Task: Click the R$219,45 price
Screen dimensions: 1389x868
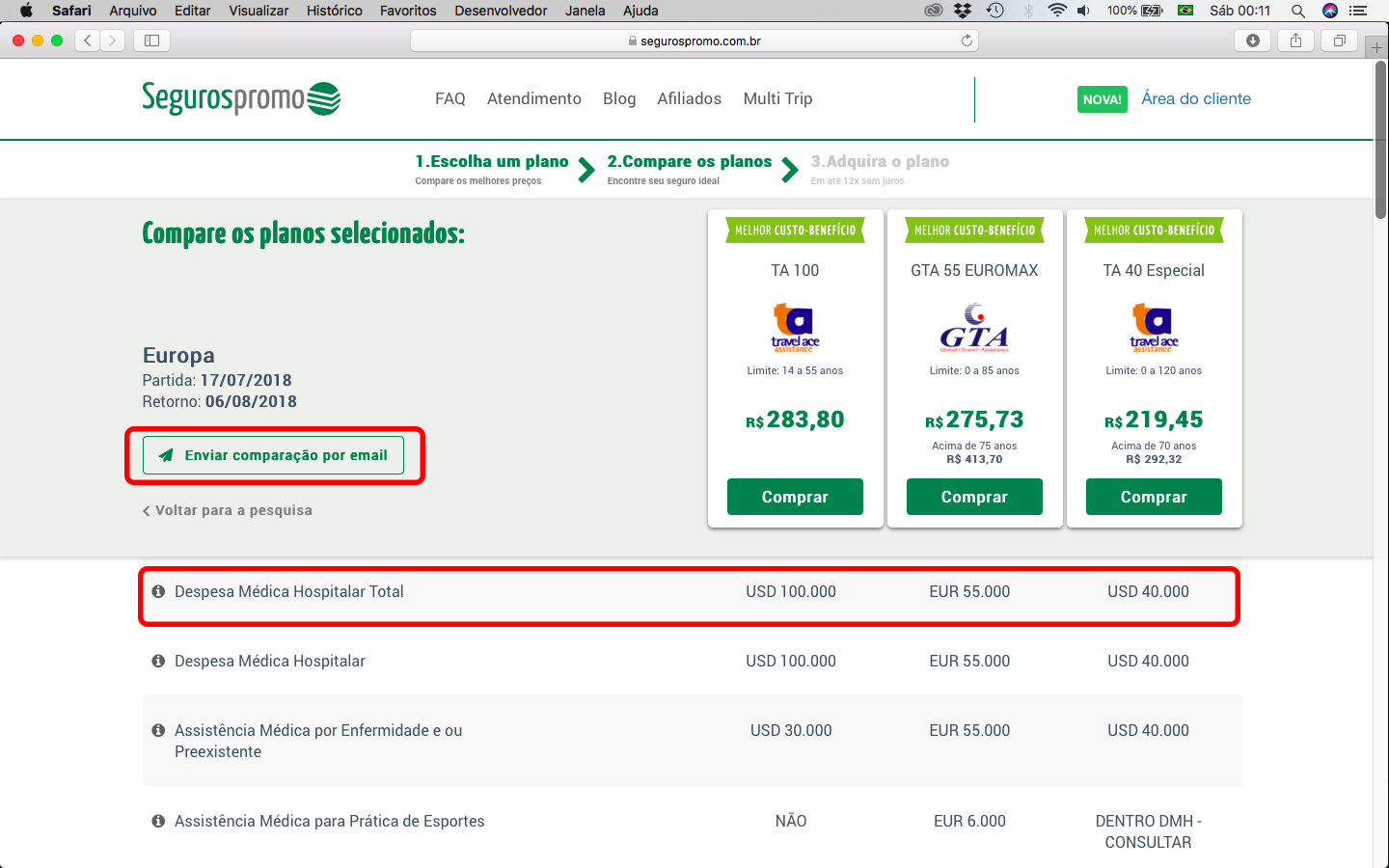Action: pyautogui.click(x=1154, y=420)
